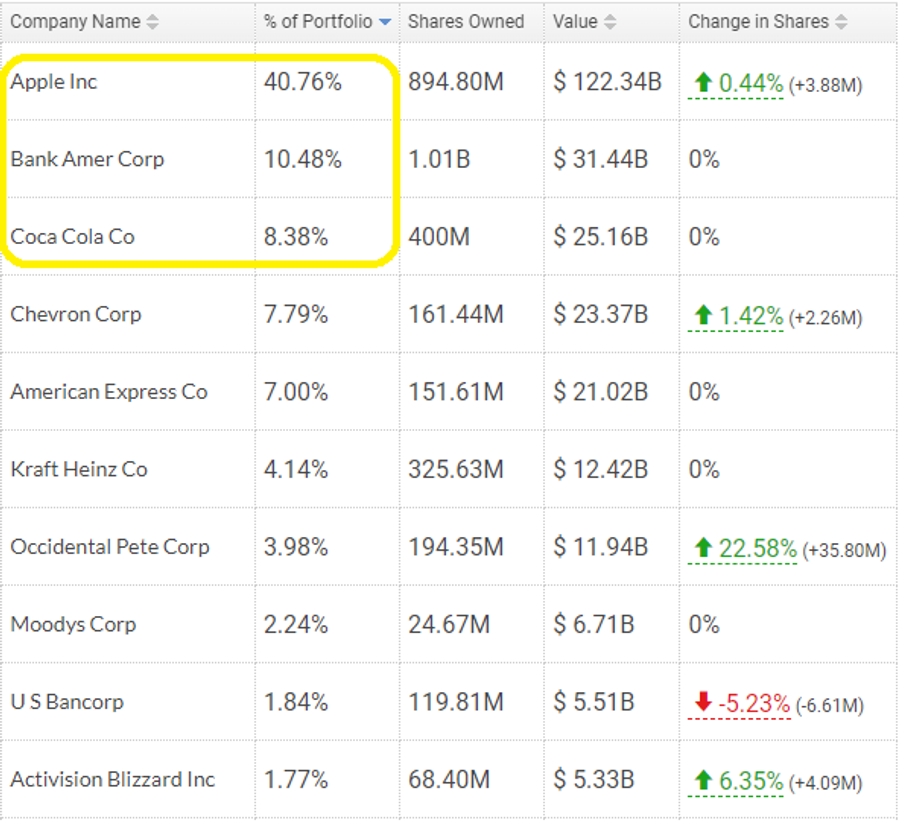Click green up arrow in Occidental Pete row
The height and width of the screenshot is (821, 900).
coord(703,548)
